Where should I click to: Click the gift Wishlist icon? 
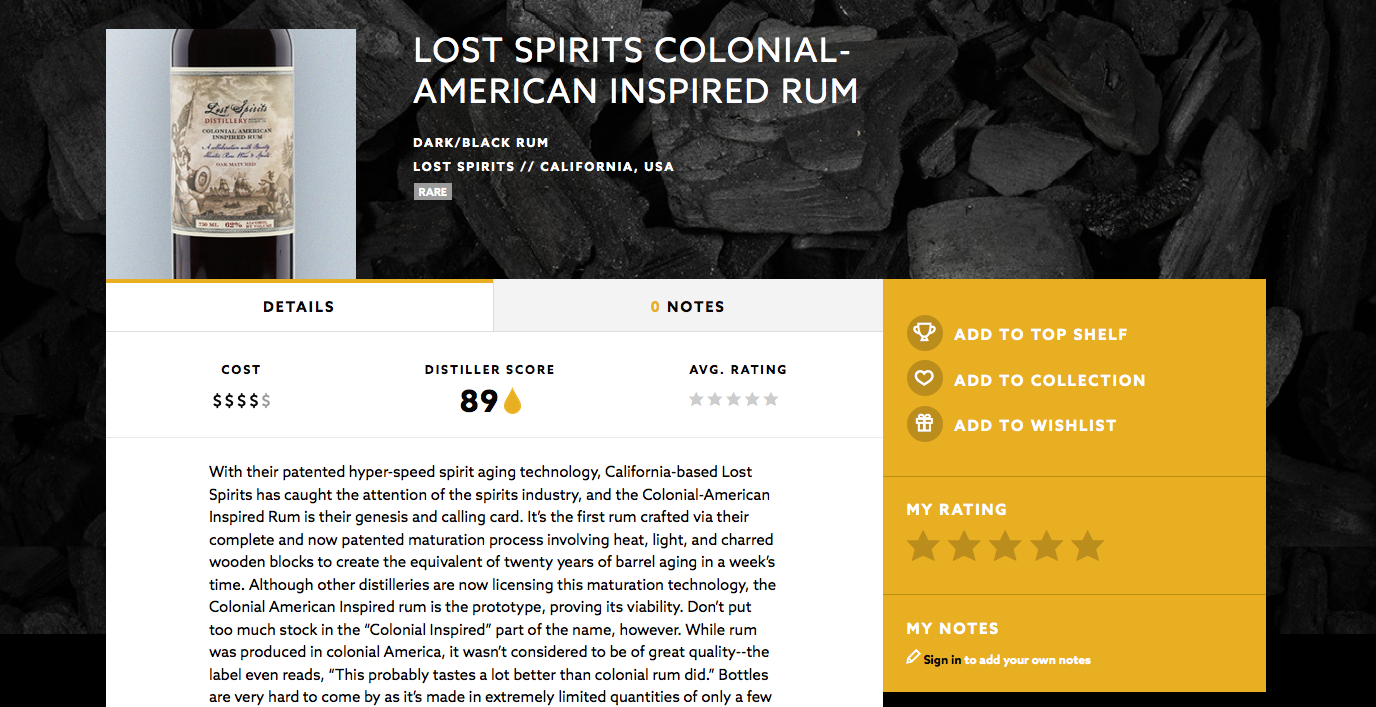click(x=924, y=424)
